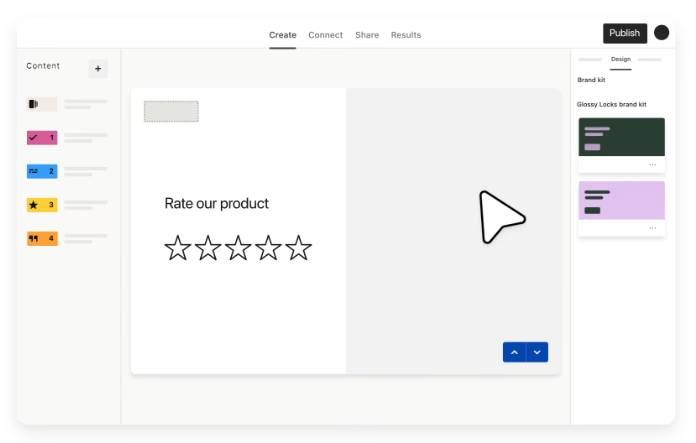The height and width of the screenshot is (443, 696).
Task: Click the Publish button
Action: 625,33
